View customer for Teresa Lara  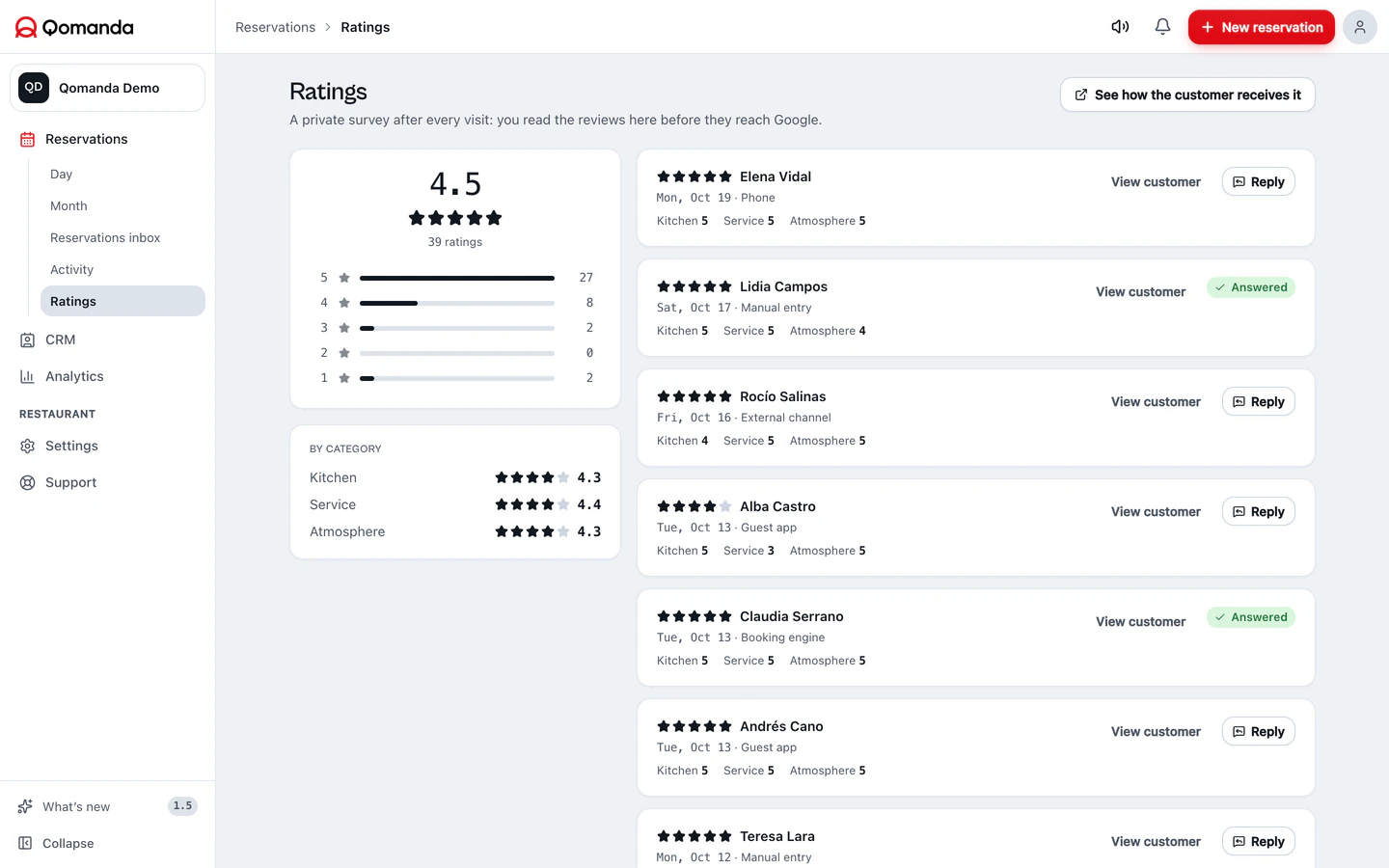(x=1156, y=841)
